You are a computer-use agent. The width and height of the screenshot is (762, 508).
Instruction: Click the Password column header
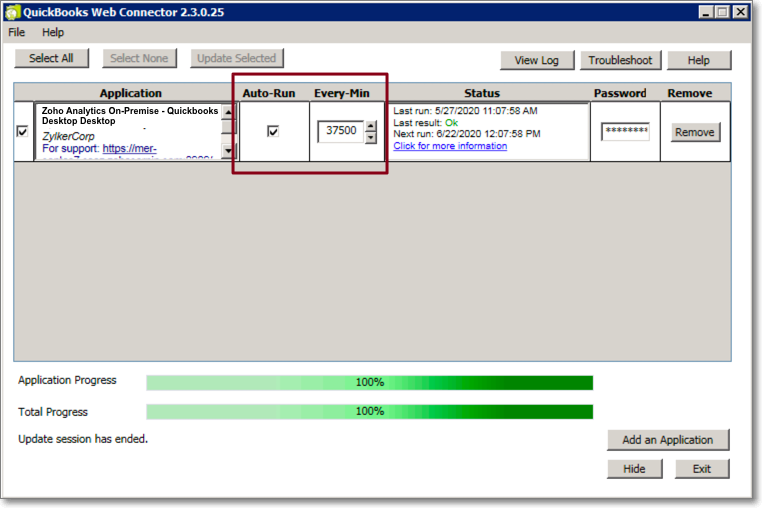pos(620,93)
